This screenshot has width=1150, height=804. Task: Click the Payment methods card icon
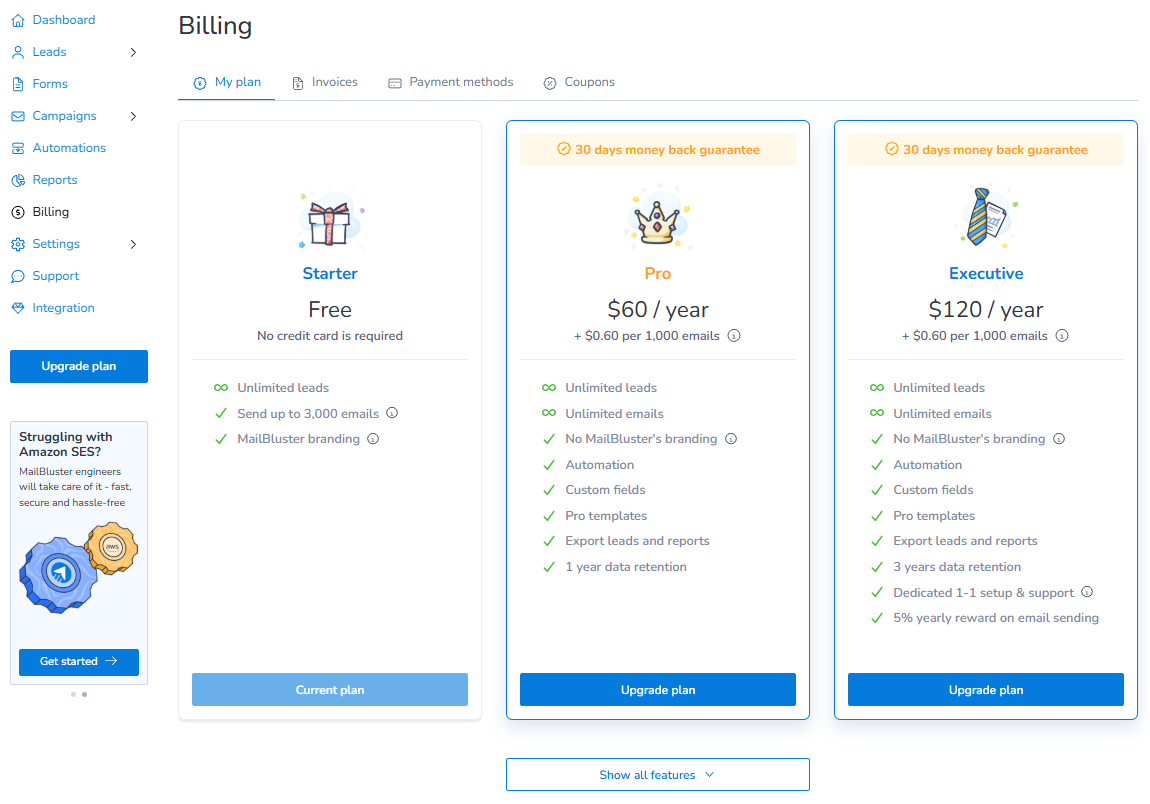click(395, 83)
